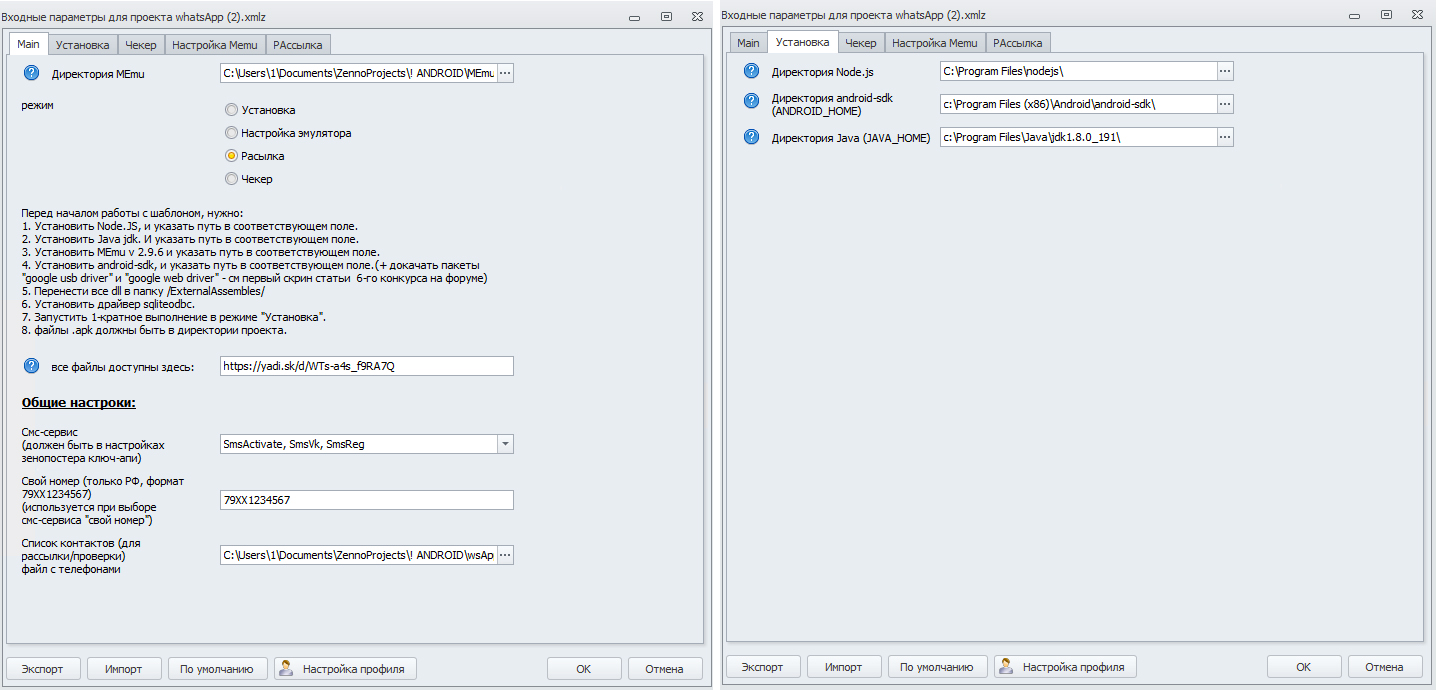
Task: Open the browse button for the Node.js directory
Action: coord(1225,71)
